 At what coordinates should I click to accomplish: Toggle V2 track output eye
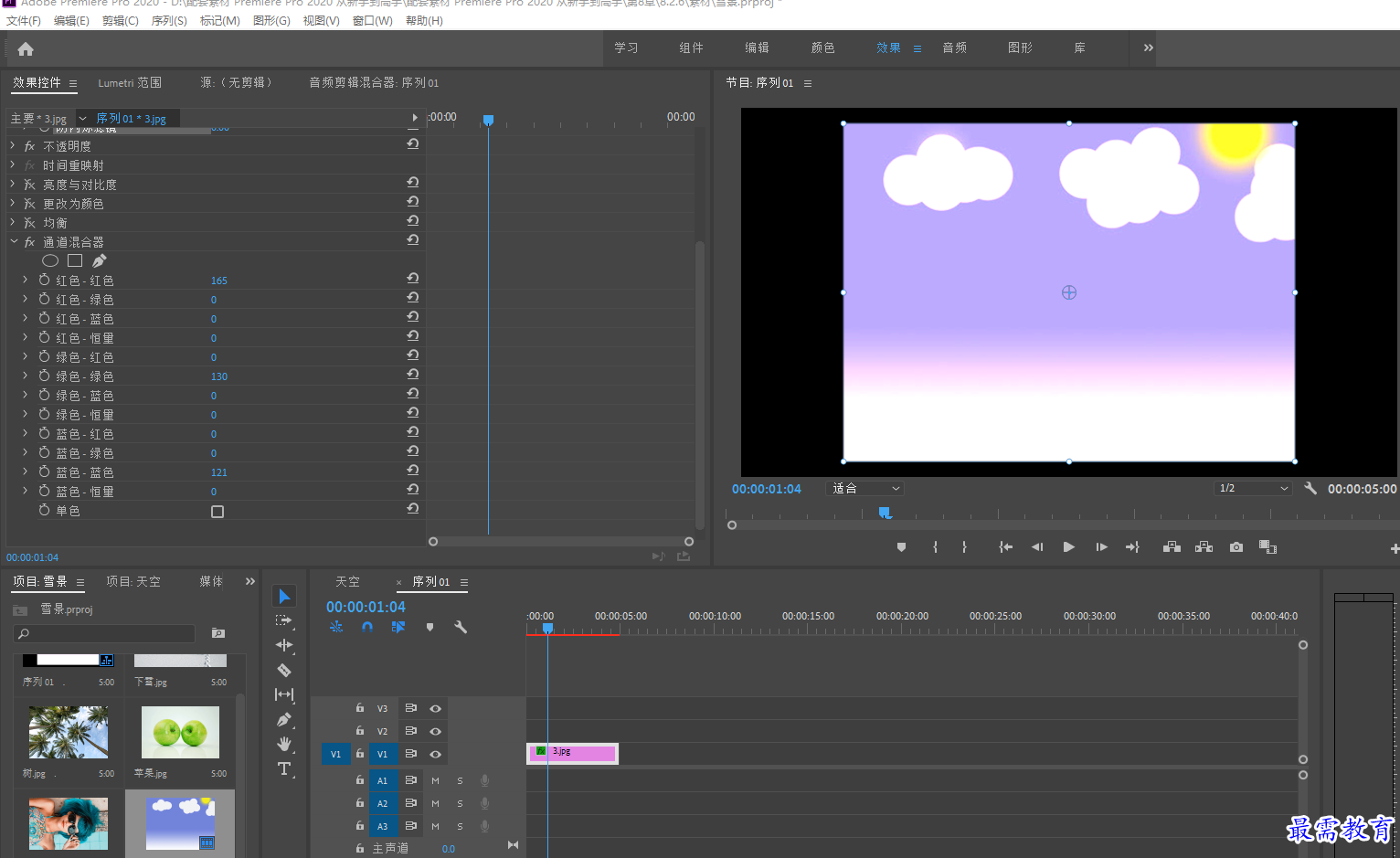click(436, 731)
